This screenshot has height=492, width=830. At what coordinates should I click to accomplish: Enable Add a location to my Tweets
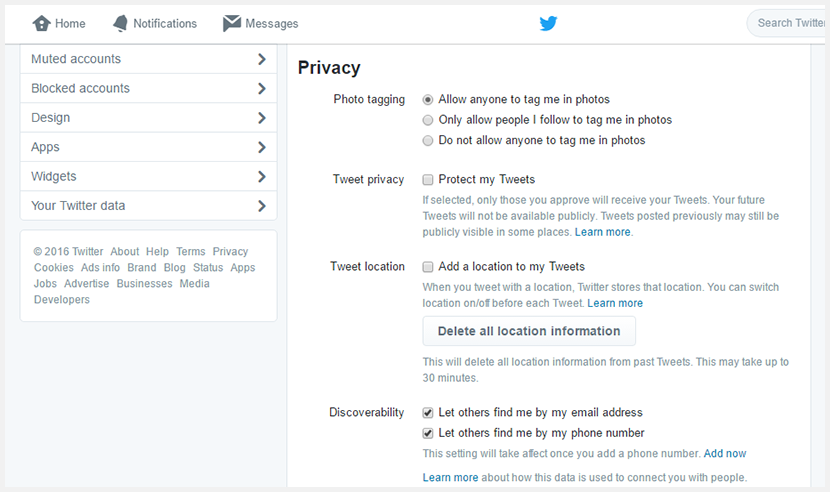[428, 267]
